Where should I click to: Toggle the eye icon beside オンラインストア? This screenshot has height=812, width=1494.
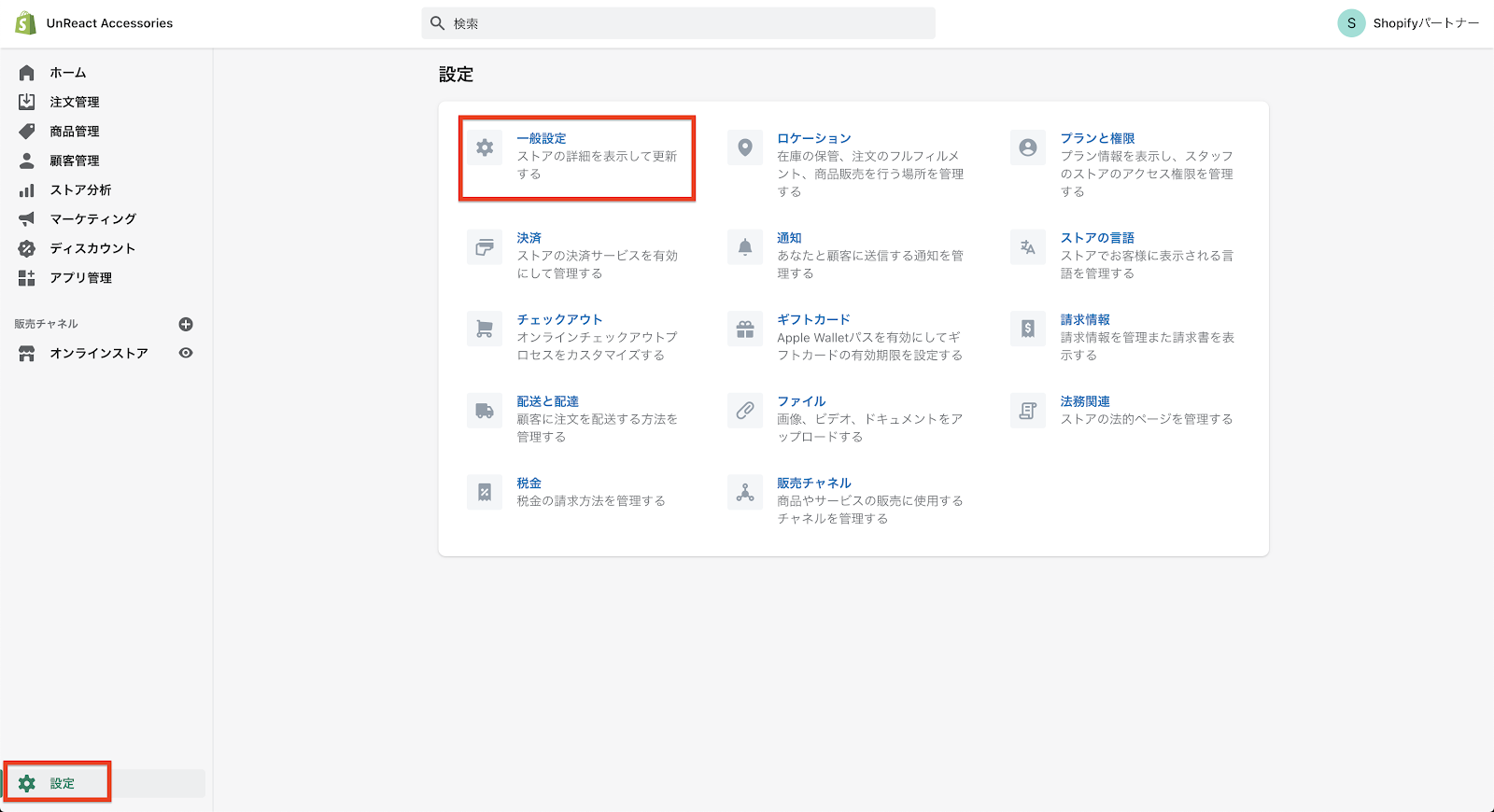tap(186, 353)
